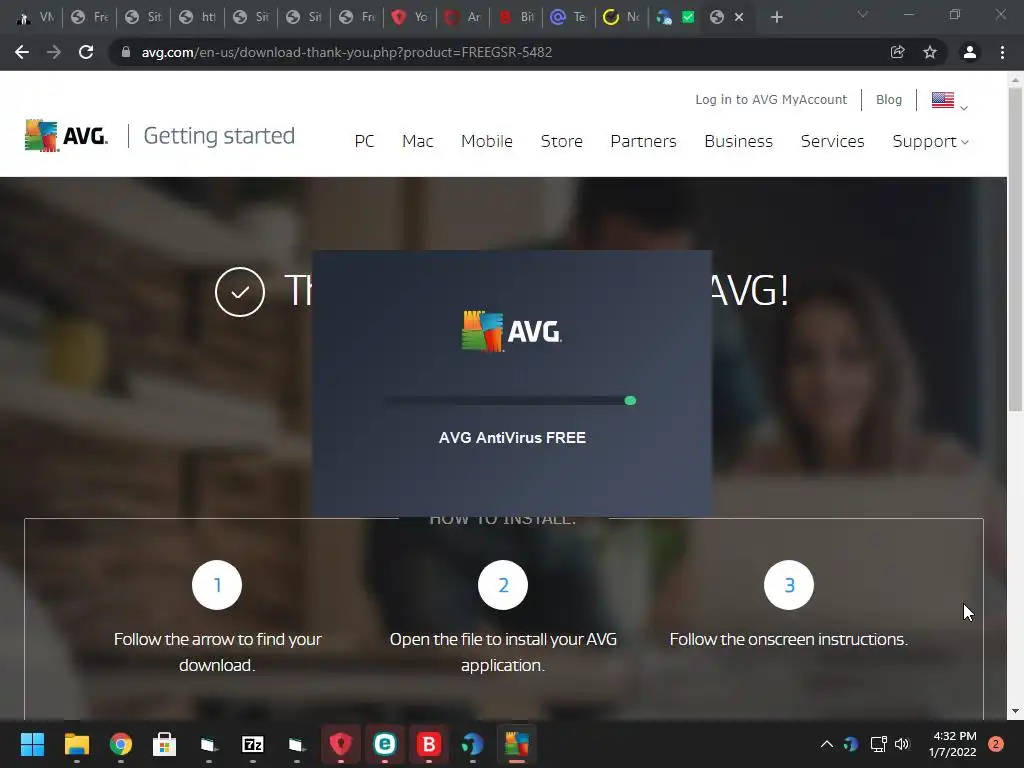Screen dimensions: 1024x768
Task: Click the step 2 circle
Action: (x=503, y=584)
